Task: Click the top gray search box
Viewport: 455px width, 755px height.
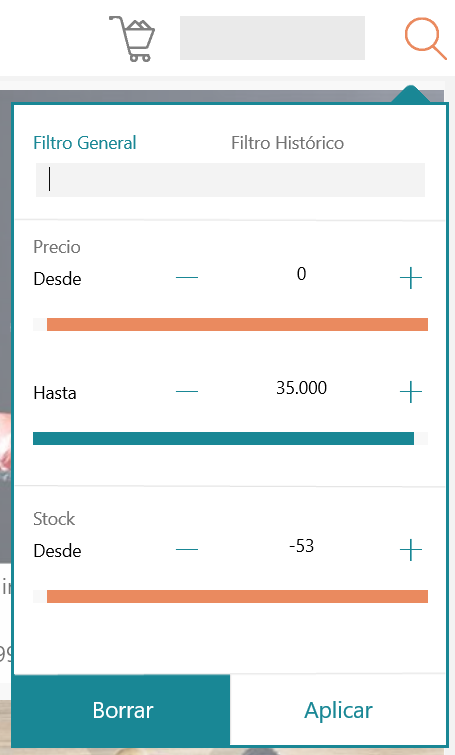Action: click(x=272, y=38)
